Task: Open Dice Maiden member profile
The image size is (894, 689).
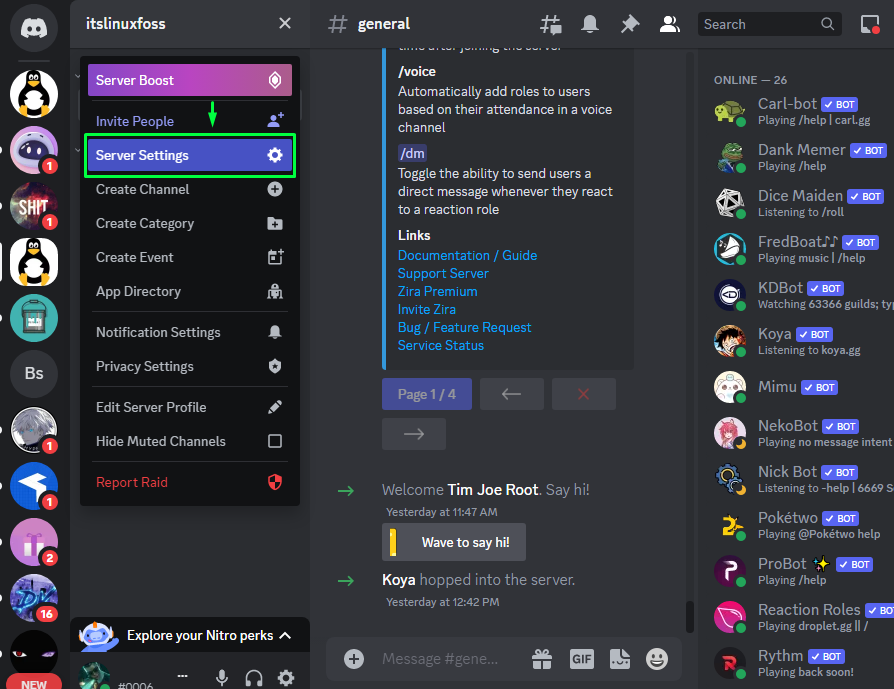Action: pos(798,203)
